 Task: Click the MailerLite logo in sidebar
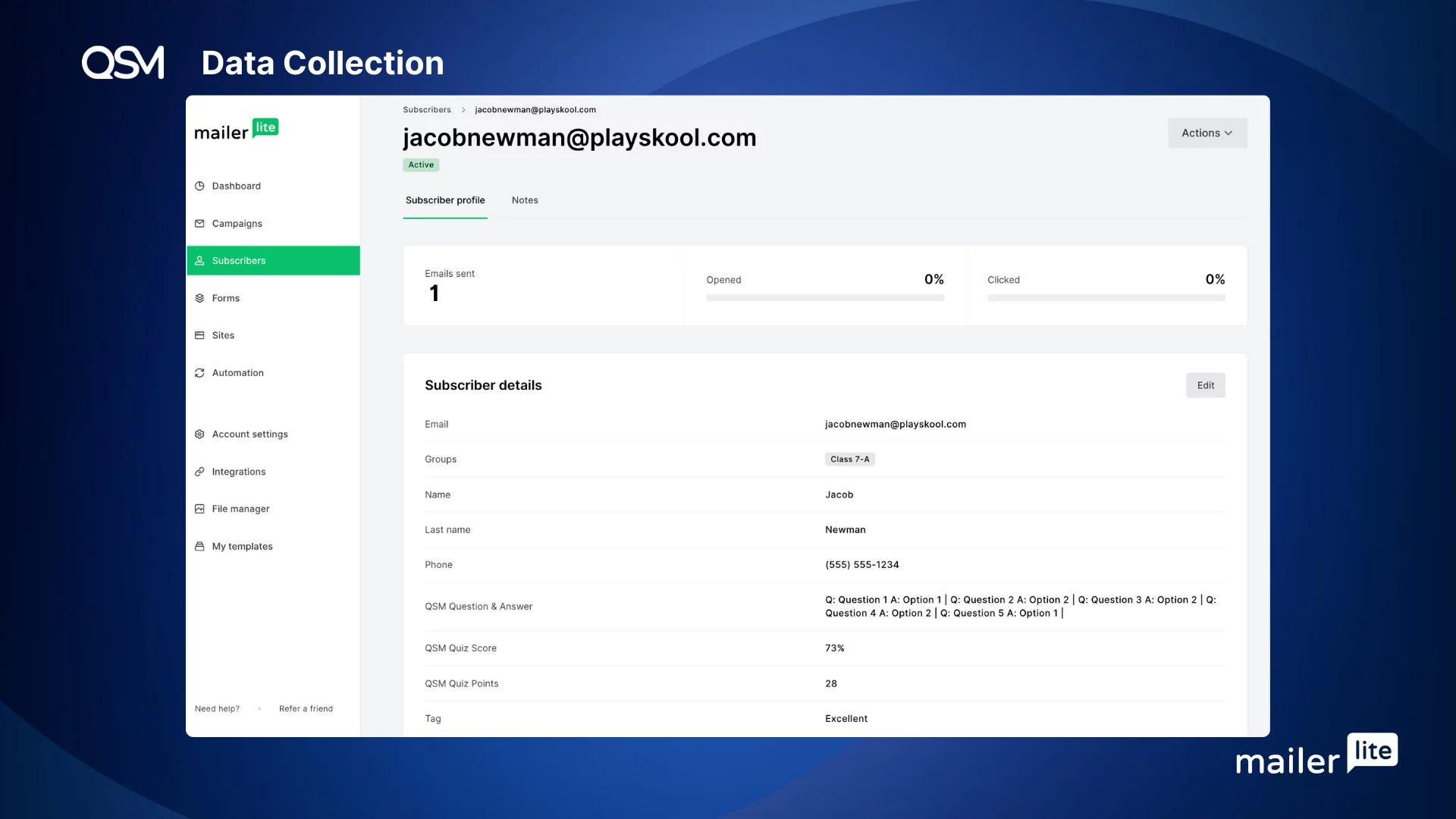click(237, 130)
